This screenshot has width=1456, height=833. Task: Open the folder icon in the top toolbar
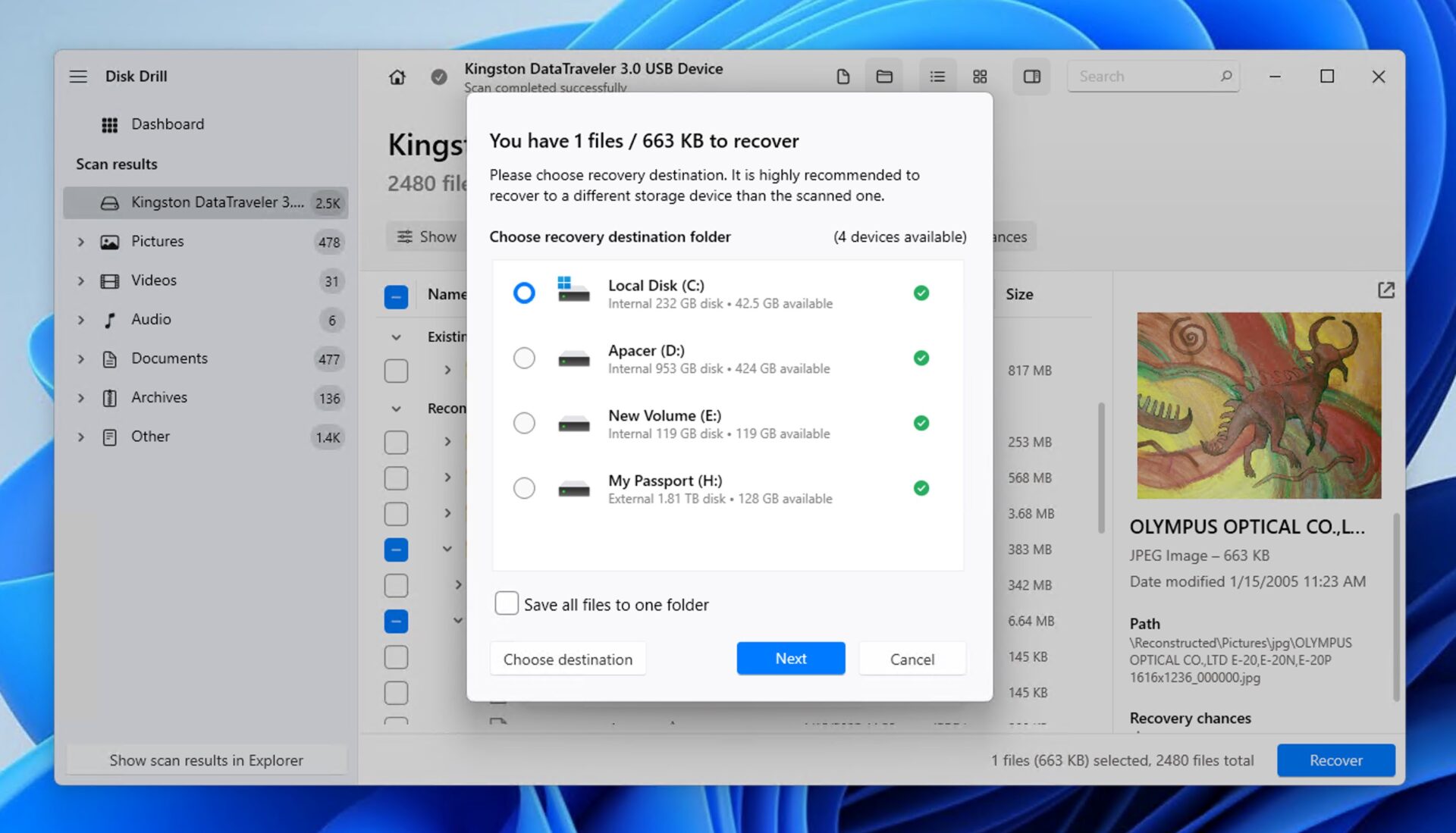[884, 76]
